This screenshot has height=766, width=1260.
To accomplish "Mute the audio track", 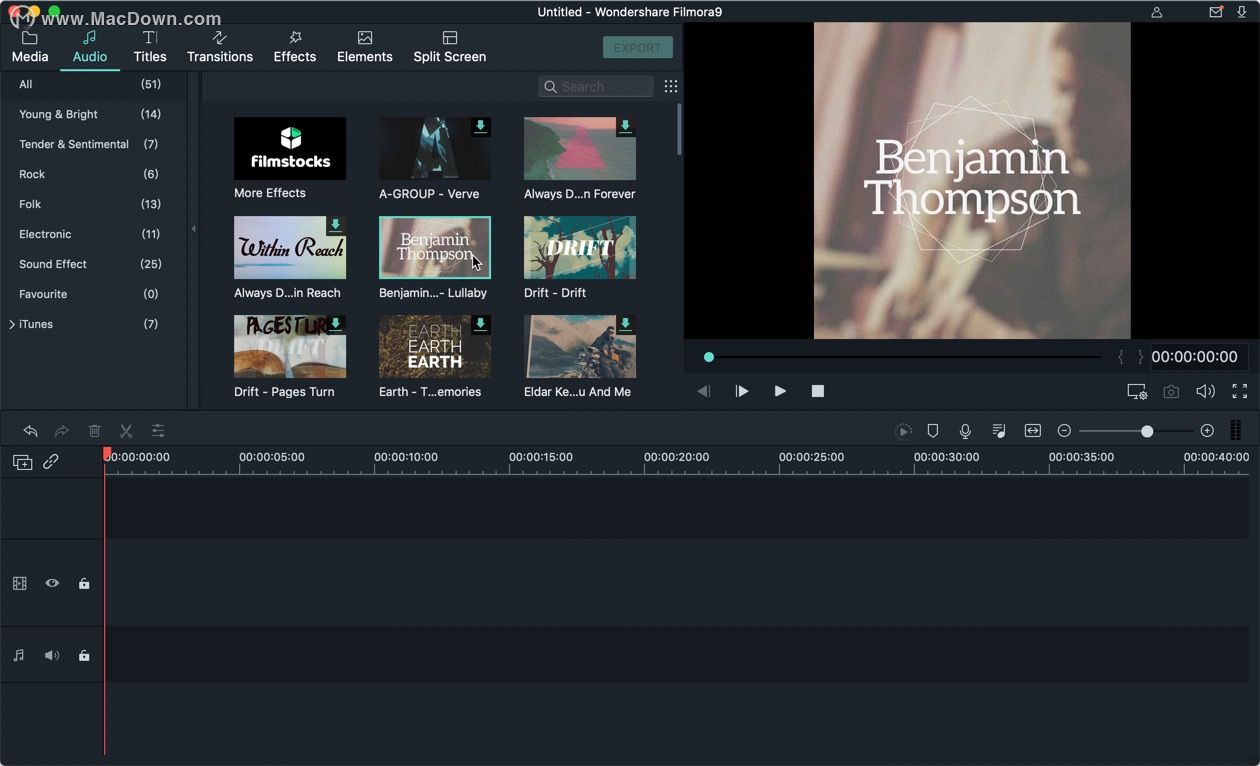I will point(52,655).
